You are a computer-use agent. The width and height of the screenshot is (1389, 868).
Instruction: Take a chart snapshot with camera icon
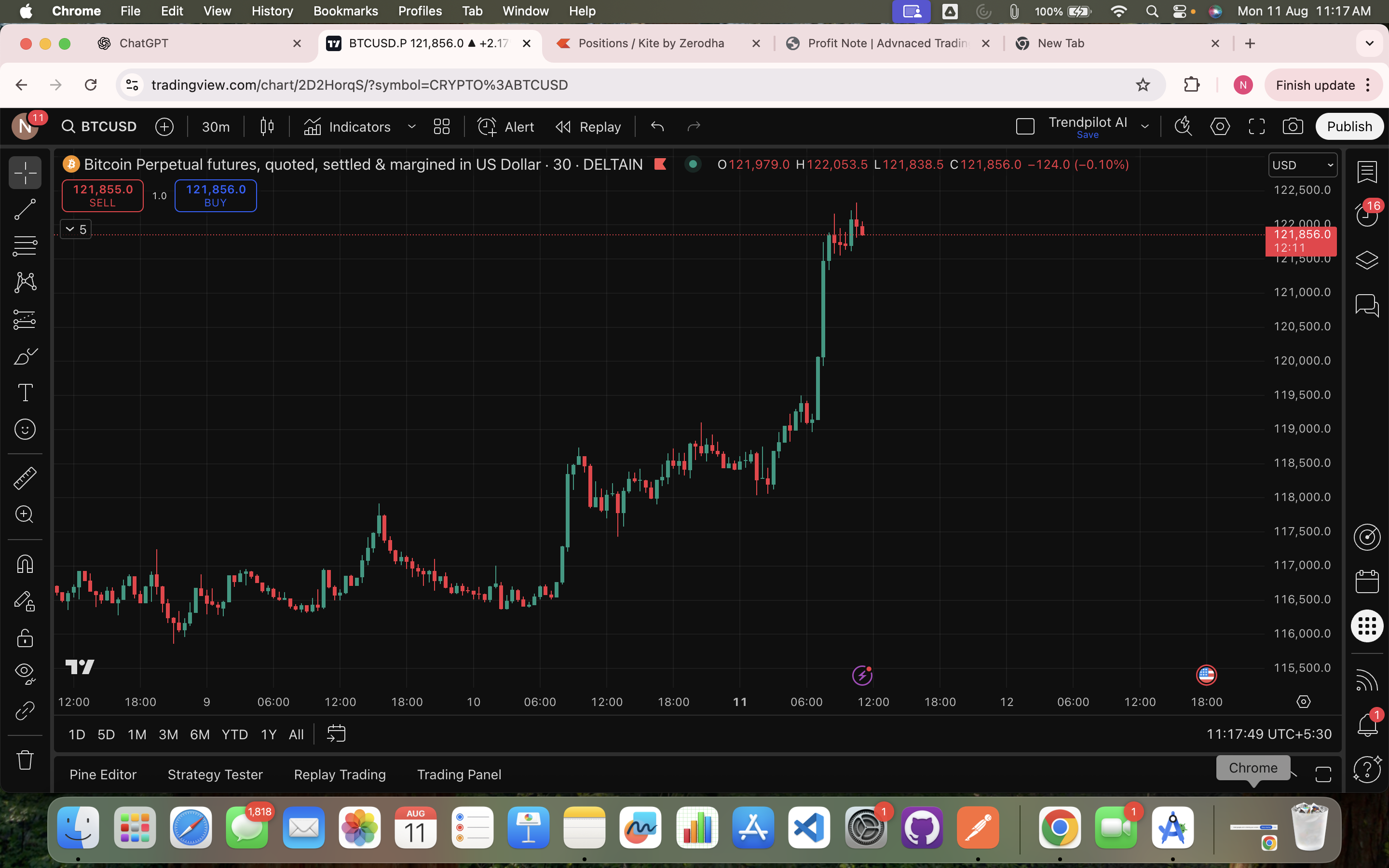(x=1293, y=126)
